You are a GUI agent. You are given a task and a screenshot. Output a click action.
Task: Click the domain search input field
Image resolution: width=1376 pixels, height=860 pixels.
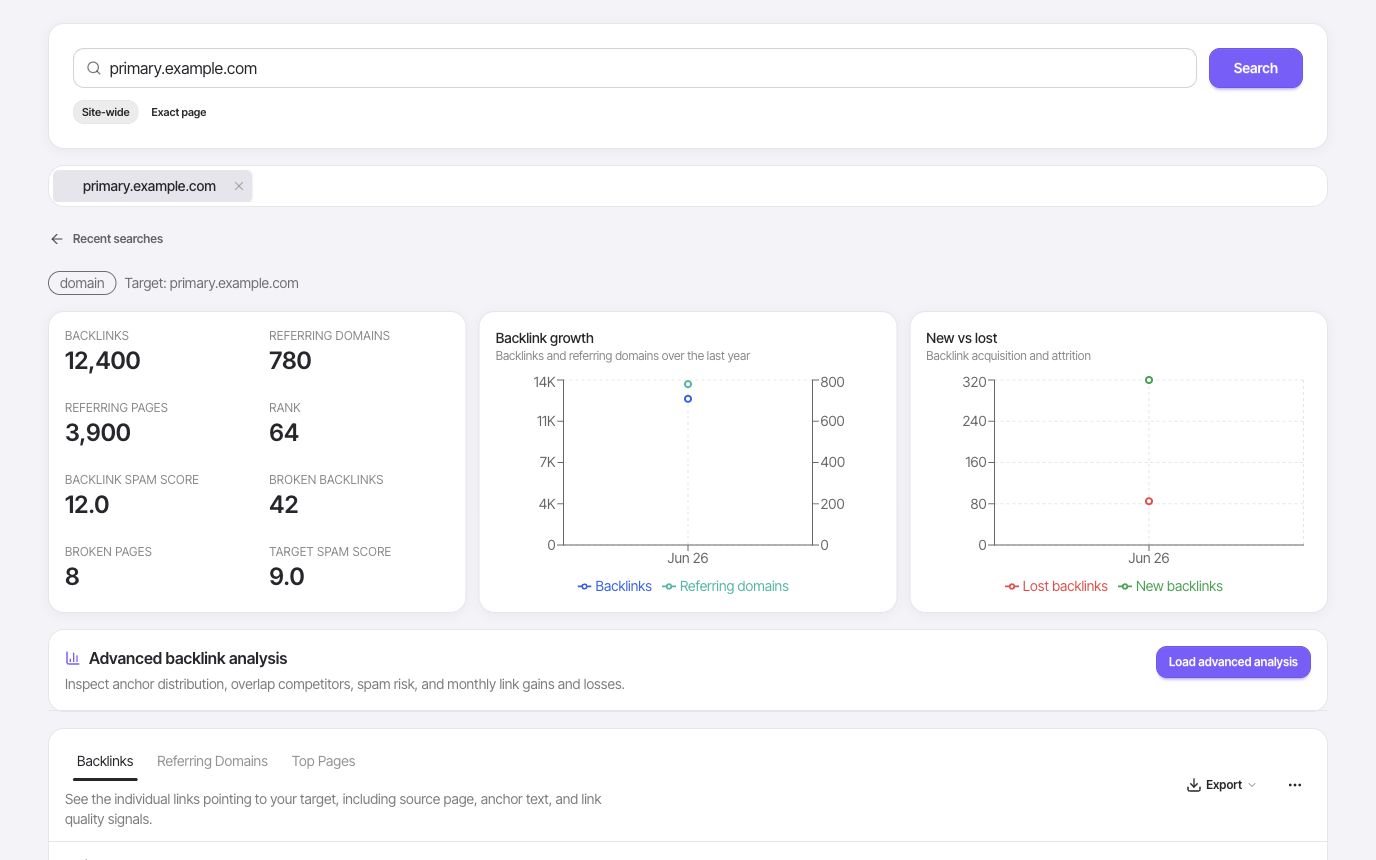(635, 68)
